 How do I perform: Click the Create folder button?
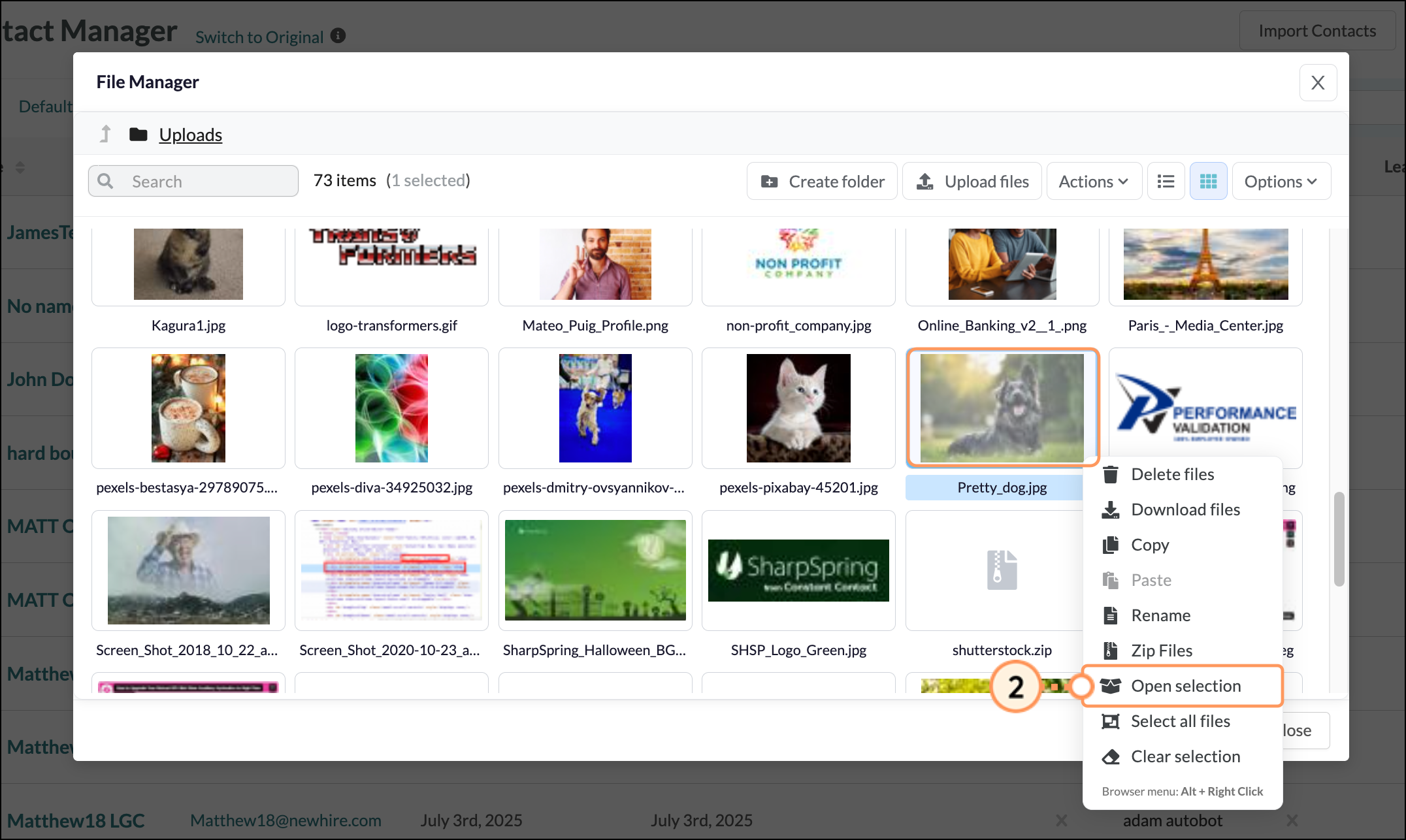tap(822, 181)
